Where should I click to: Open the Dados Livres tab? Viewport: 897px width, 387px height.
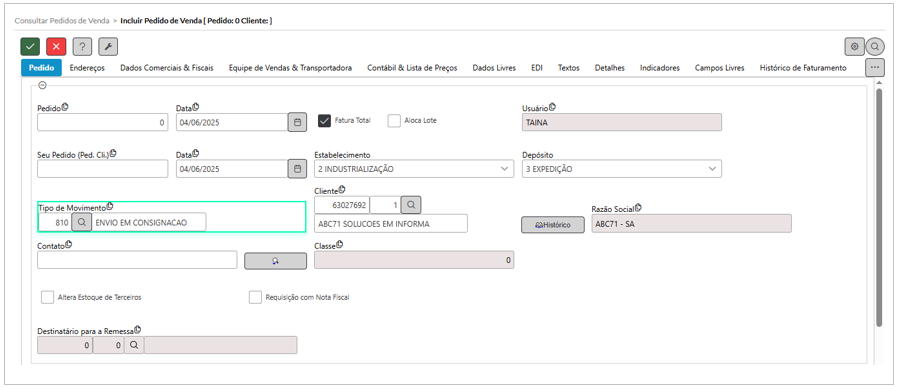(494, 68)
